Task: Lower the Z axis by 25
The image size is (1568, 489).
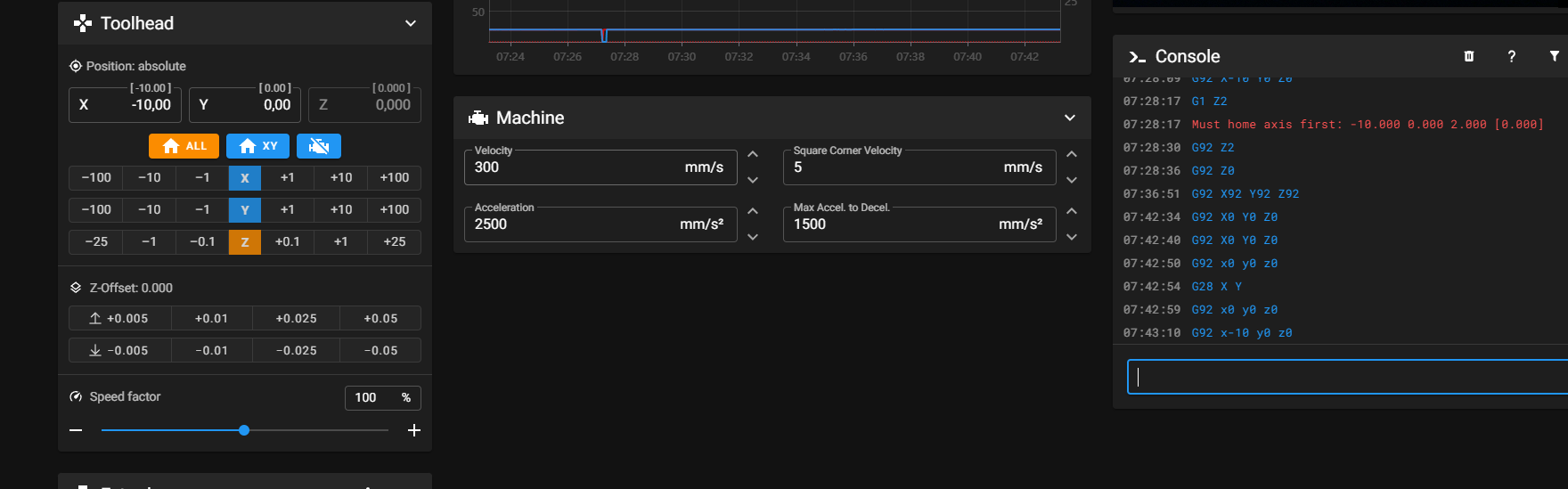Action: [x=96, y=242]
